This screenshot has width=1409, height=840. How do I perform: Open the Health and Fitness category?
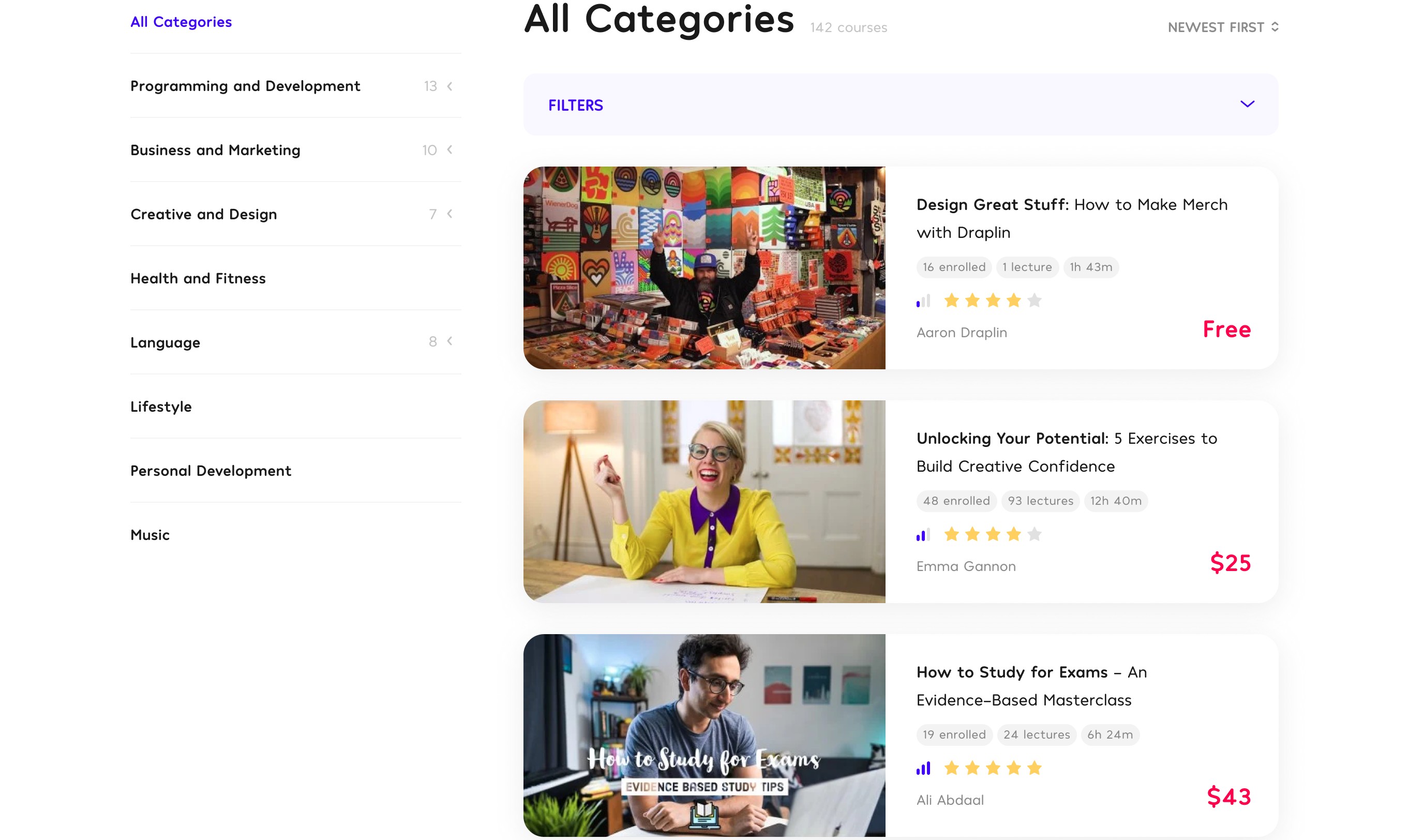[x=198, y=278]
